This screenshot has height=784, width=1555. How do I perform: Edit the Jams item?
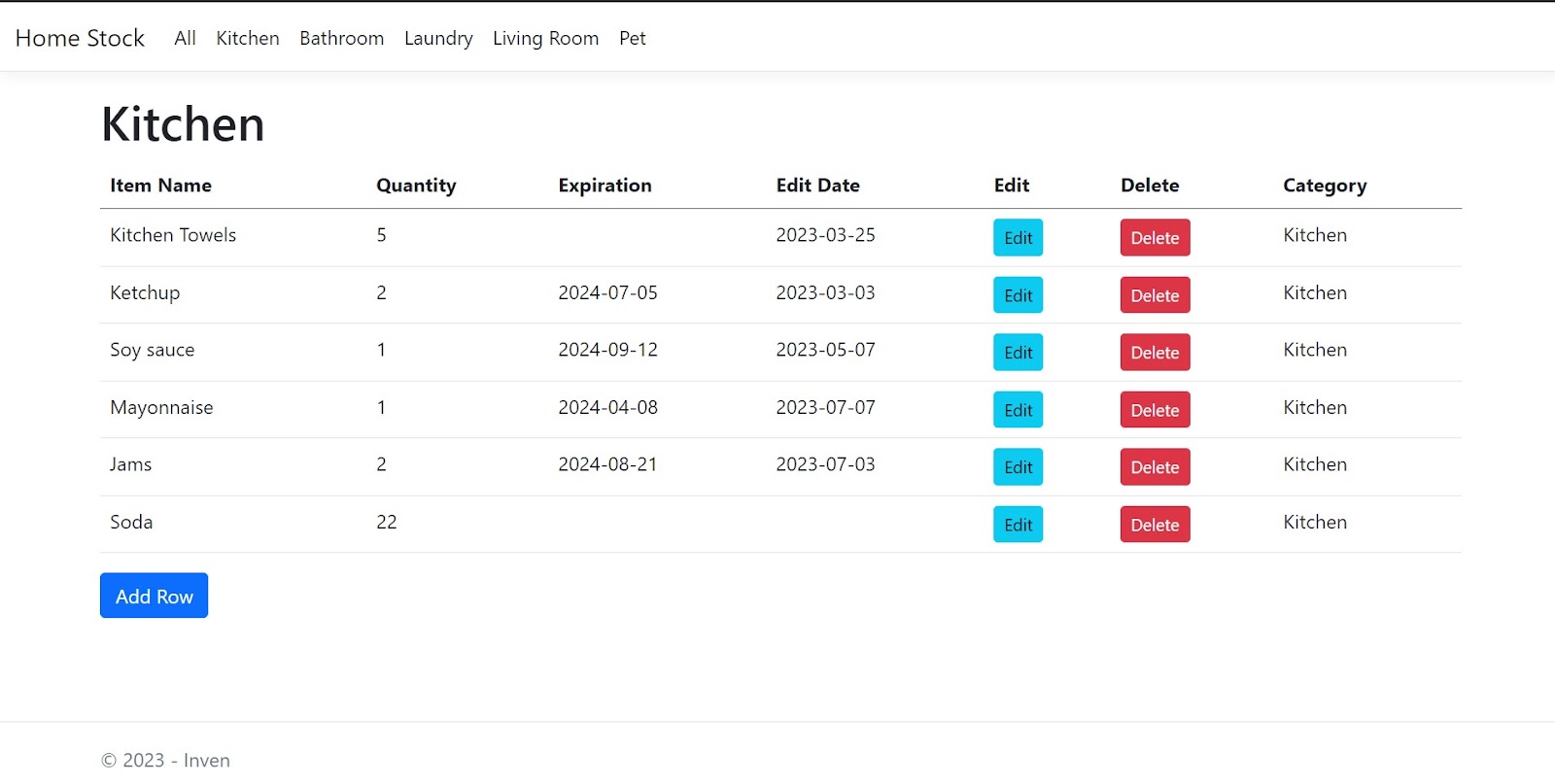(x=1018, y=467)
